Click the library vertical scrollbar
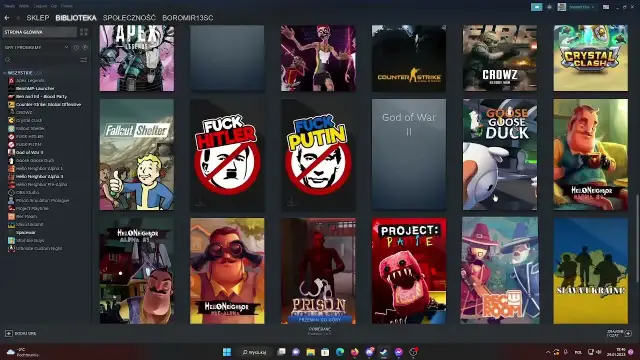640x360 pixels. [637, 238]
